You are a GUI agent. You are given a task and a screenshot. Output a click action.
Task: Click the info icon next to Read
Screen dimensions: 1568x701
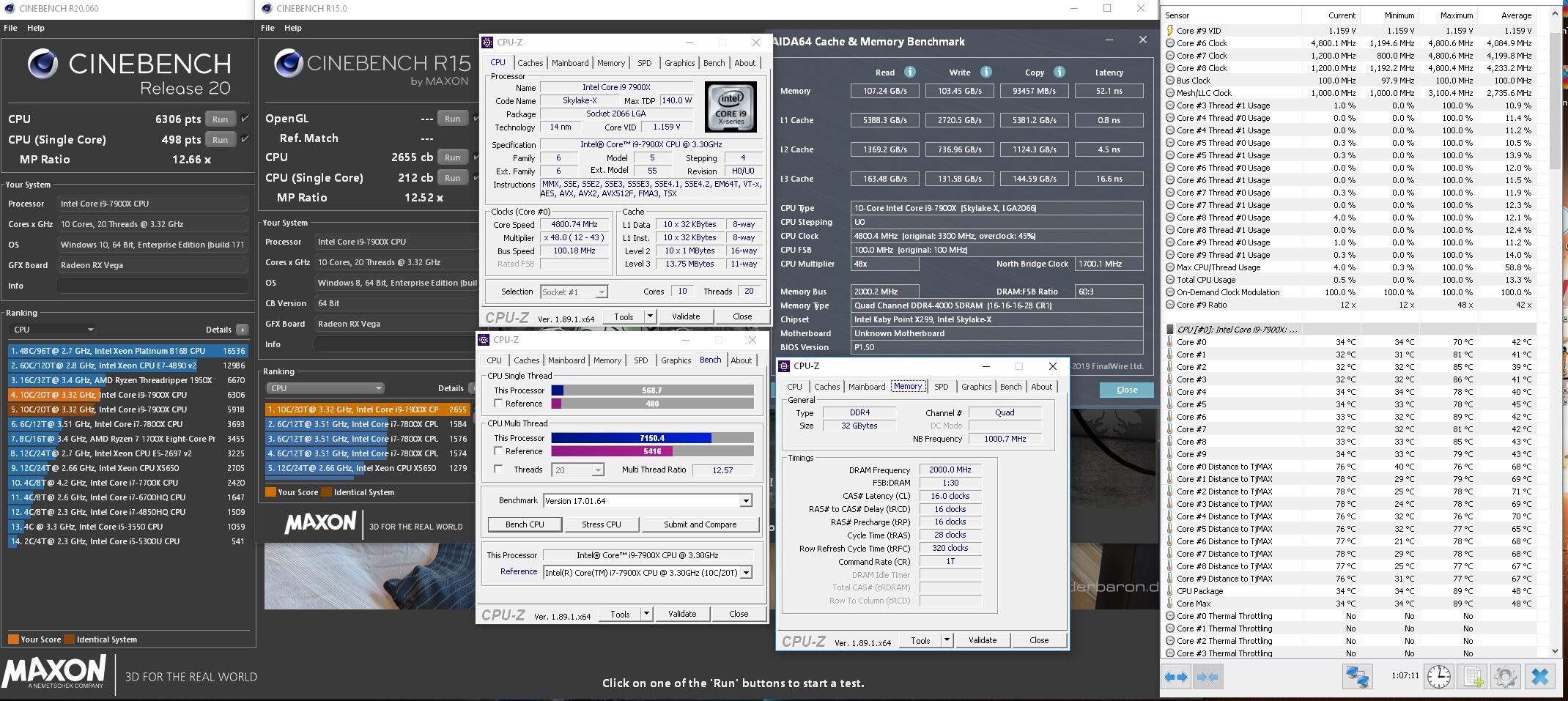coord(909,72)
